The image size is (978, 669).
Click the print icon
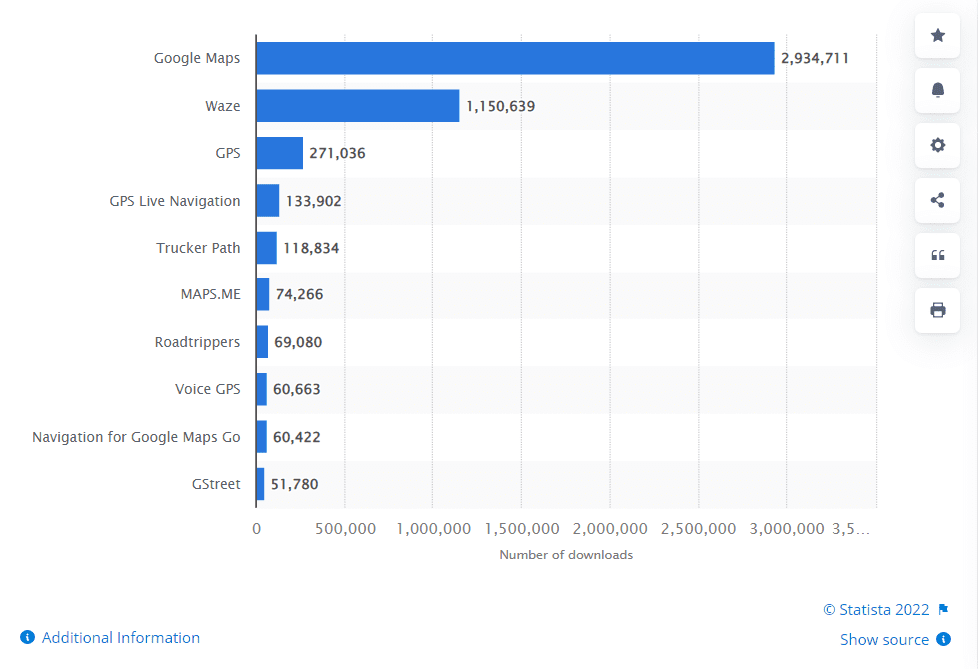tap(937, 310)
